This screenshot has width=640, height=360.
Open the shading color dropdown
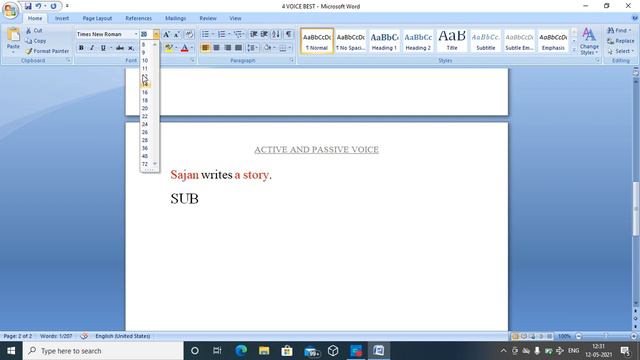click(x=274, y=48)
